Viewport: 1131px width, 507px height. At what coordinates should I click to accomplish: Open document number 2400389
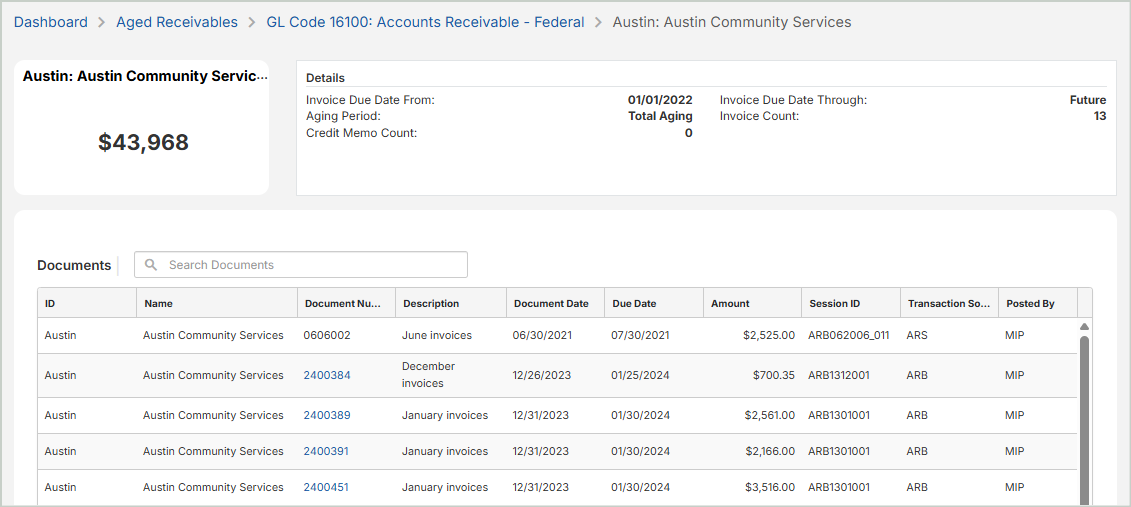(x=327, y=415)
